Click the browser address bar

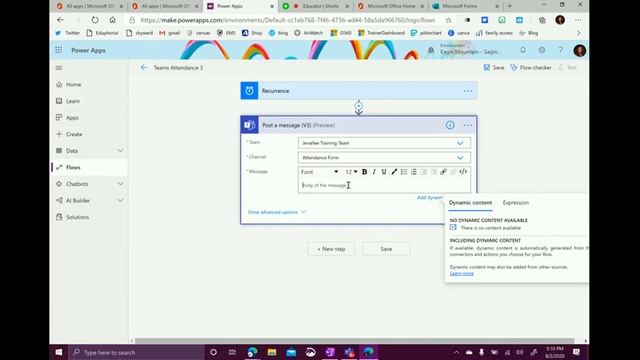(x=287, y=20)
